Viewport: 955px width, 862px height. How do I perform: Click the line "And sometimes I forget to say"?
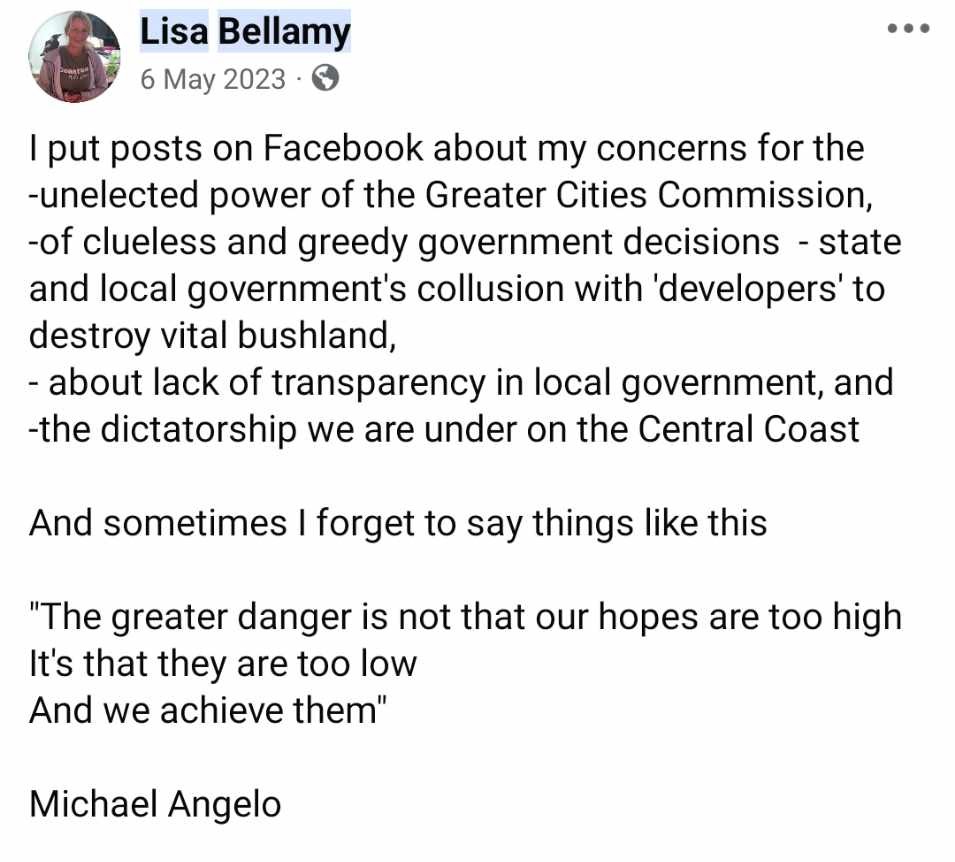pyautogui.click(x=397, y=522)
